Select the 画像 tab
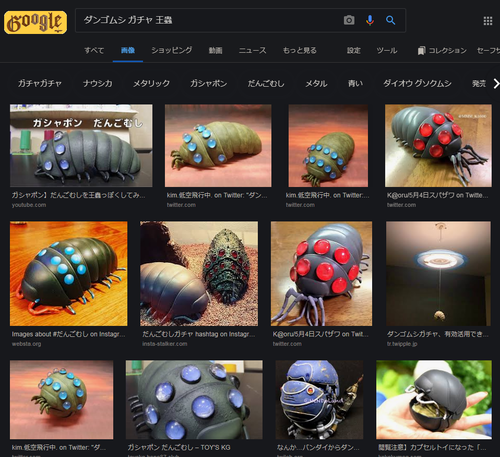 [128, 51]
